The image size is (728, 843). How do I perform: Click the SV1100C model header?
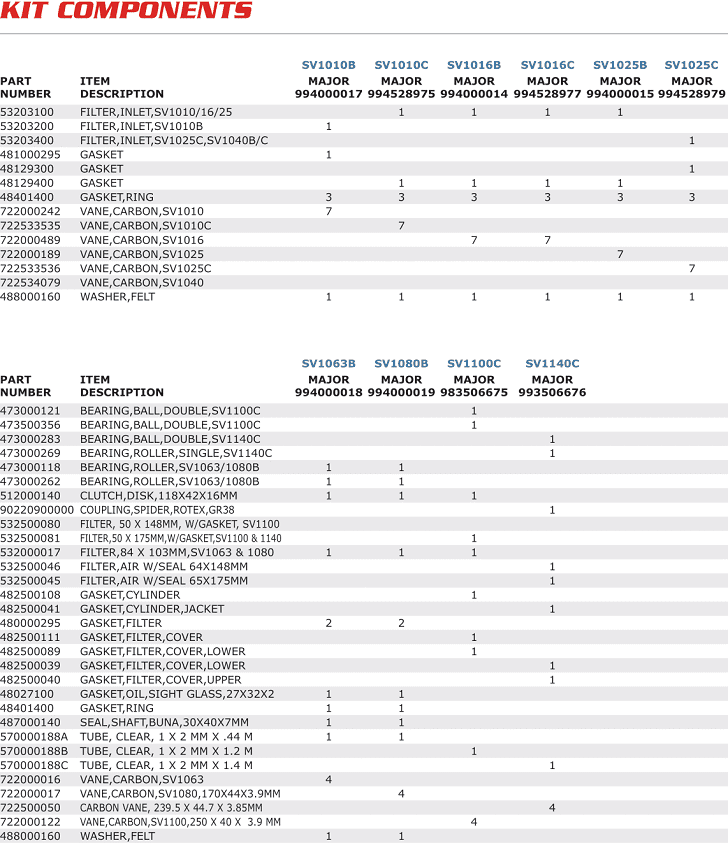coord(473,364)
